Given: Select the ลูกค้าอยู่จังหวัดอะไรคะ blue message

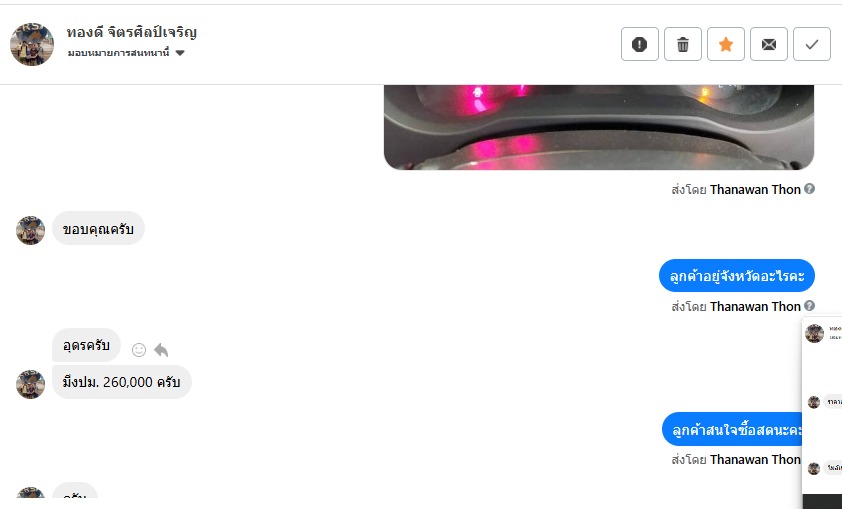Looking at the screenshot, I should (737, 276).
